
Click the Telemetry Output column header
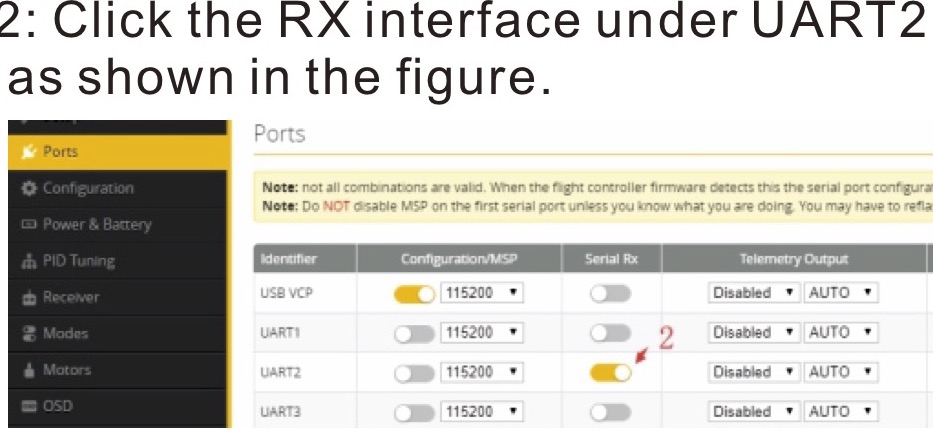794,259
